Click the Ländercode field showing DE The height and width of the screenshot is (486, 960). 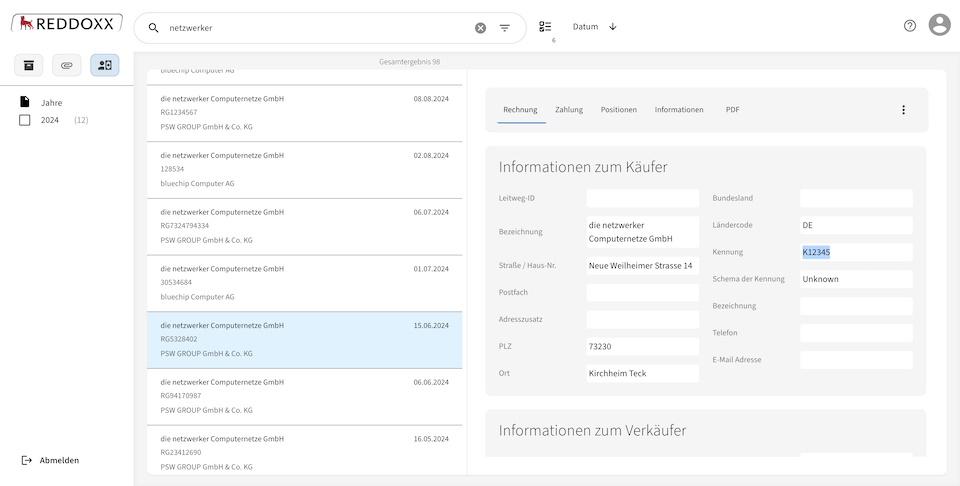point(856,225)
